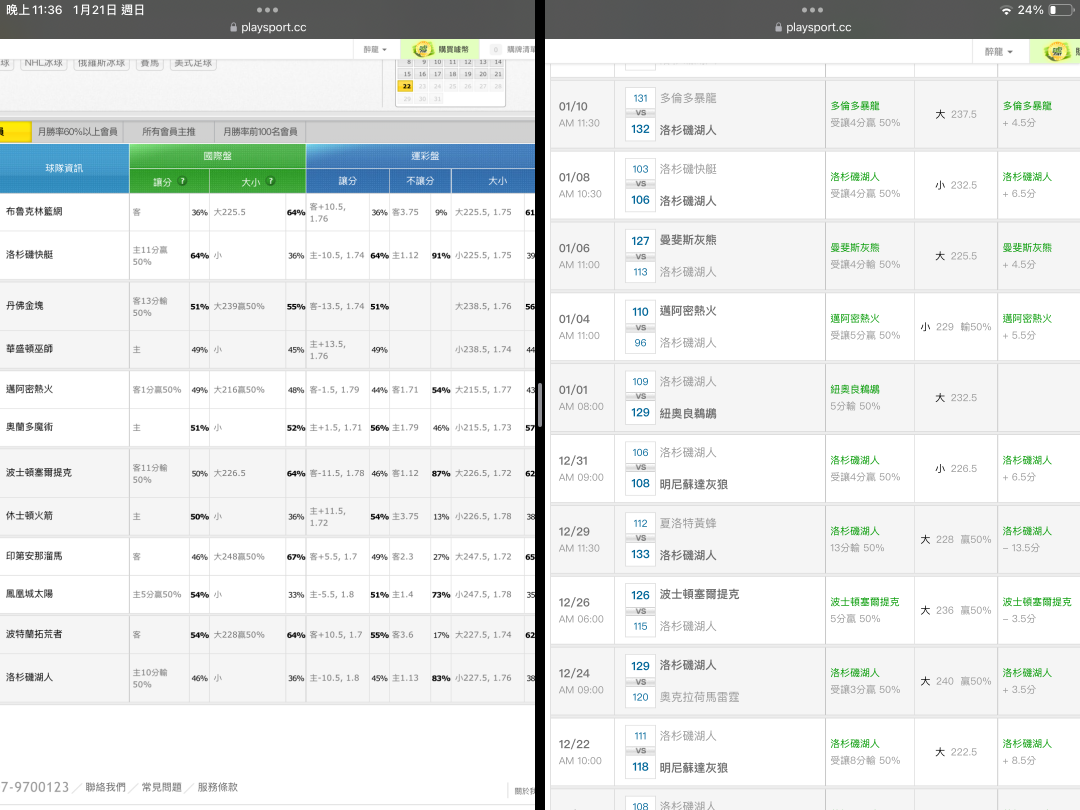Image resolution: width=1080 pixels, height=810 pixels.
Task: Click 波士頓塞爾提克 team name in 12/26 matchup
Action: (699, 594)
